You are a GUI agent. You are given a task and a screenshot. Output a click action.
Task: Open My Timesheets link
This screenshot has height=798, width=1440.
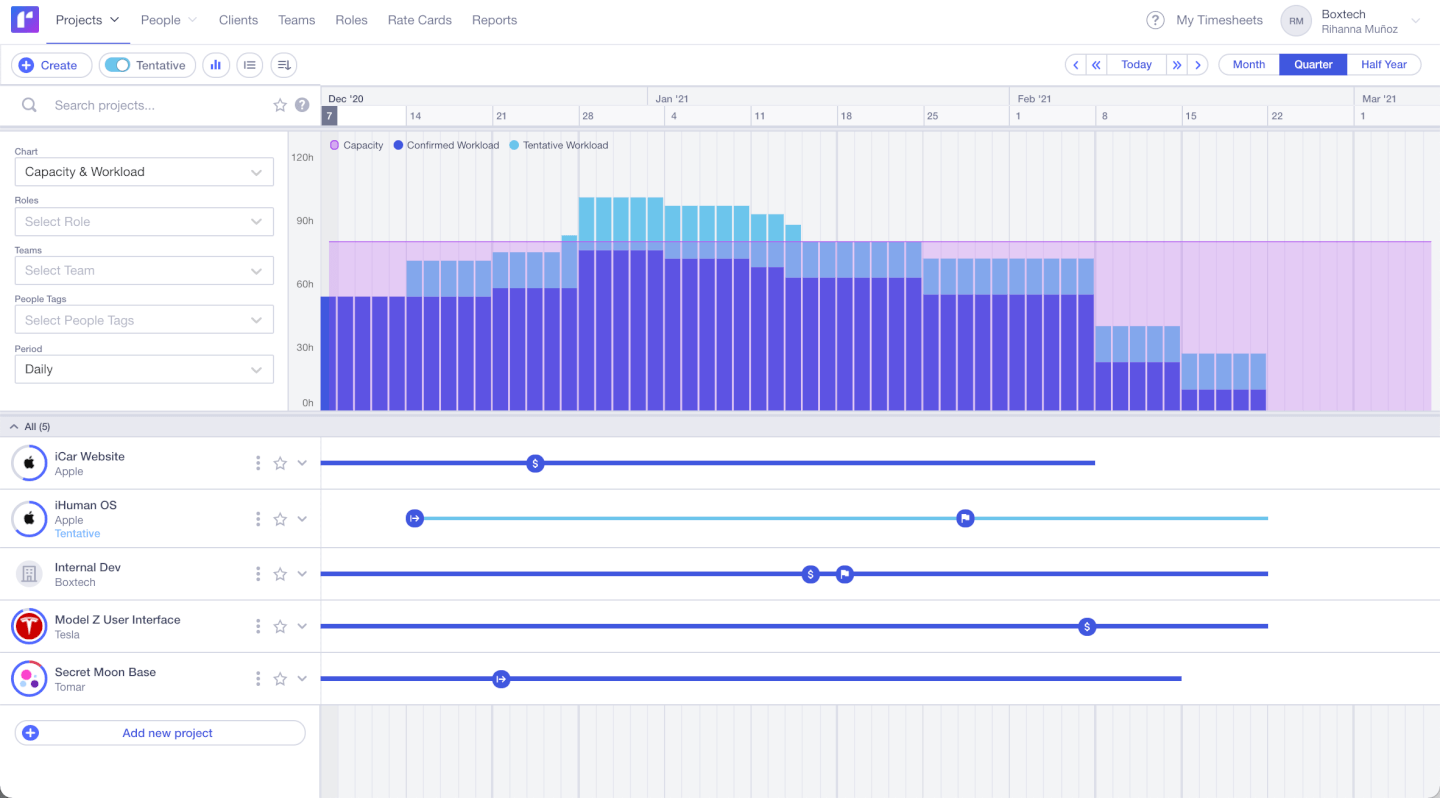[x=1219, y=20]
